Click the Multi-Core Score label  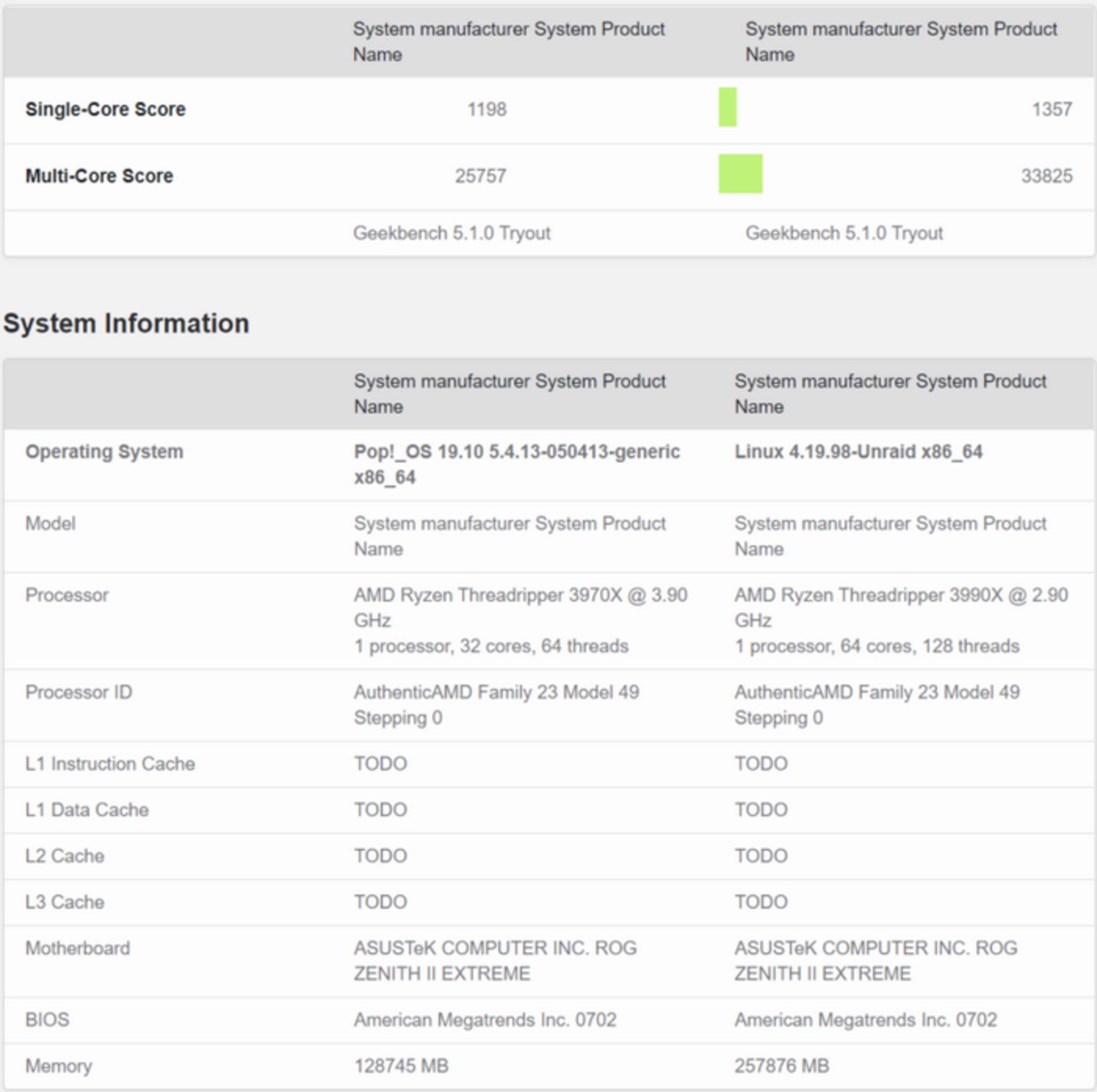pyautogui.click(x=98, y=176)
